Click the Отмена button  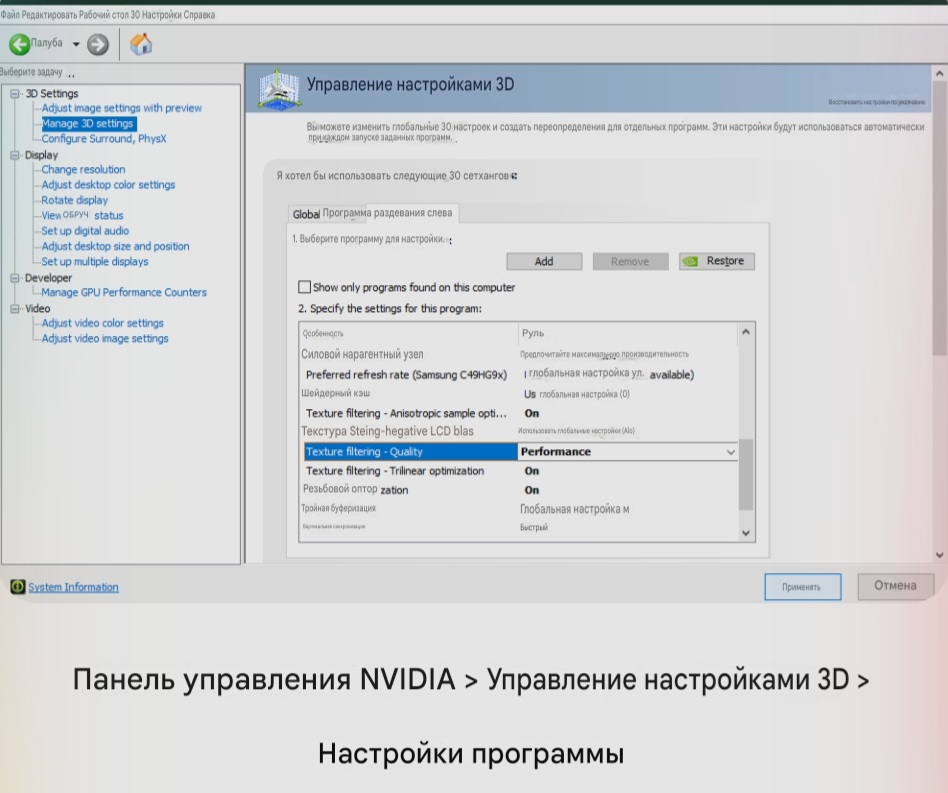point(895,586)
